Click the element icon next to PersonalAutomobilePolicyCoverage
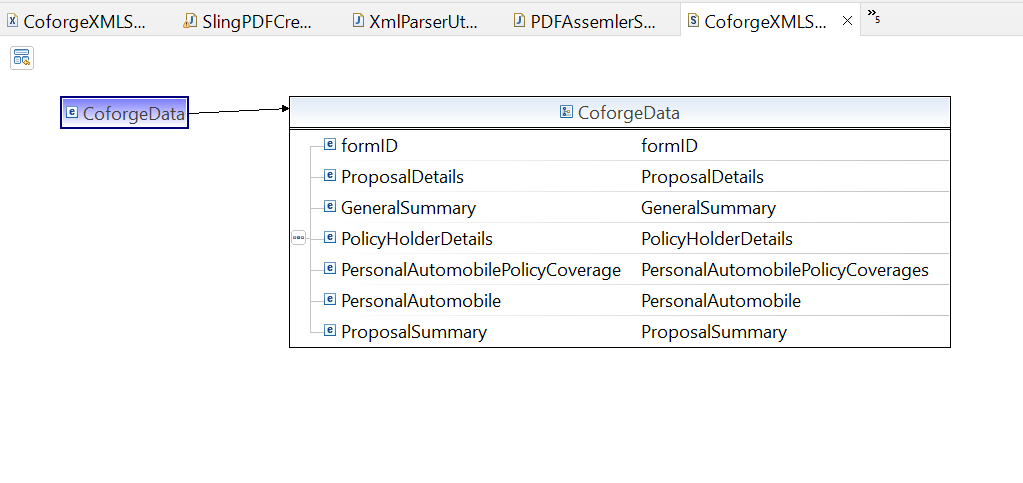The width and height of the screenshot is (1023, 483). [330, 268]
